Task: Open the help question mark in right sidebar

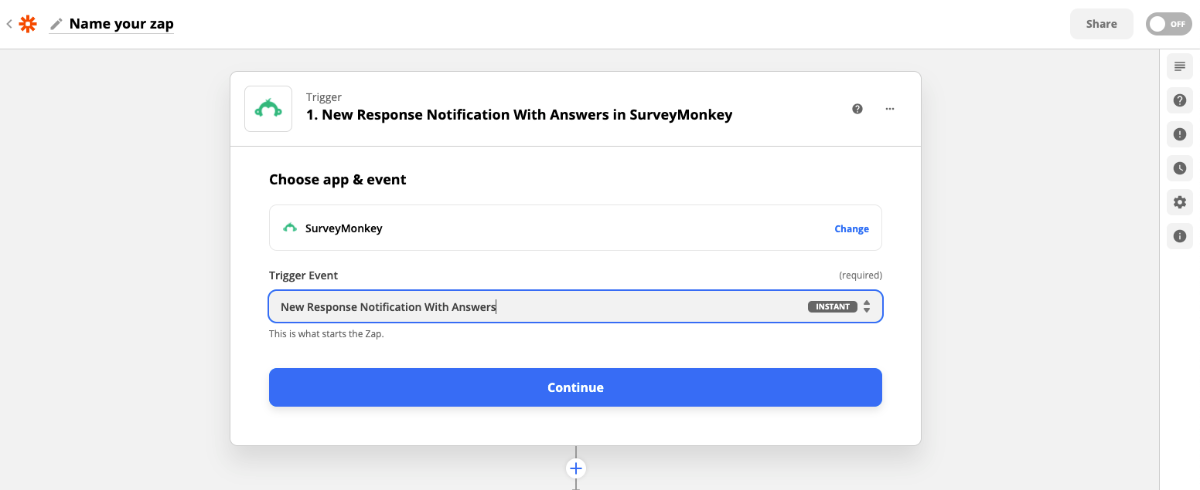Action: (1180, 100)
